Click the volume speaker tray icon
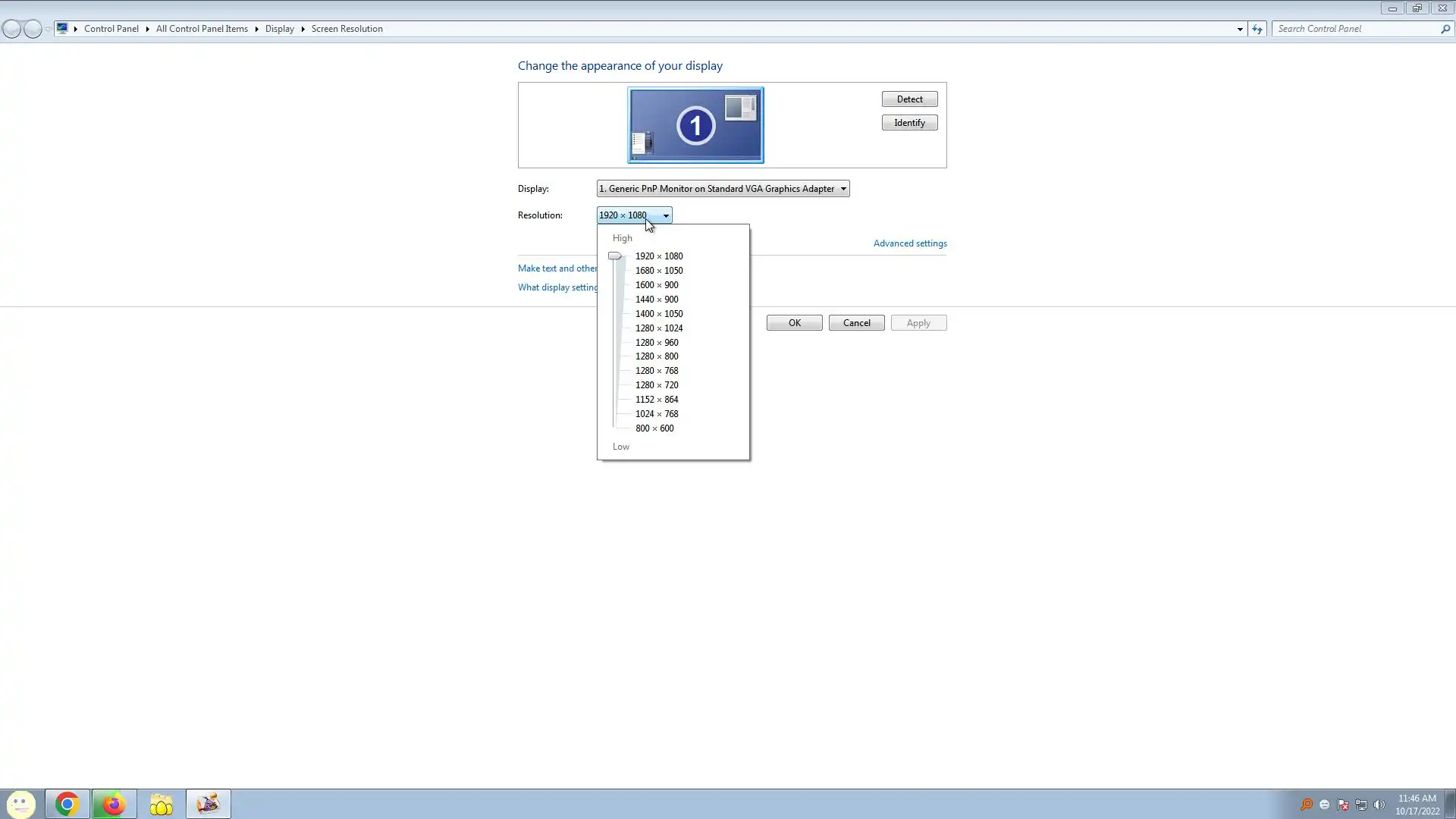 click(x=1379, y=805)
